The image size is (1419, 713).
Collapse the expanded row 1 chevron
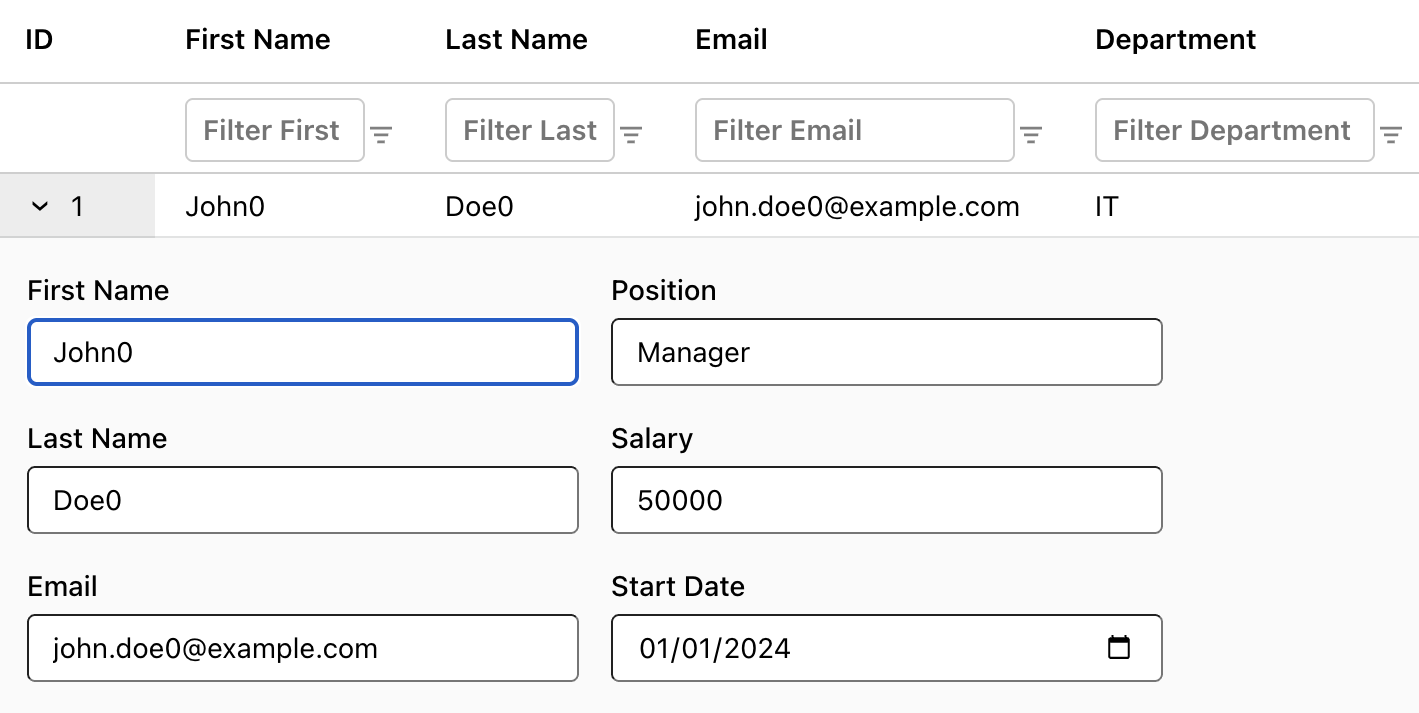point(40,207)
